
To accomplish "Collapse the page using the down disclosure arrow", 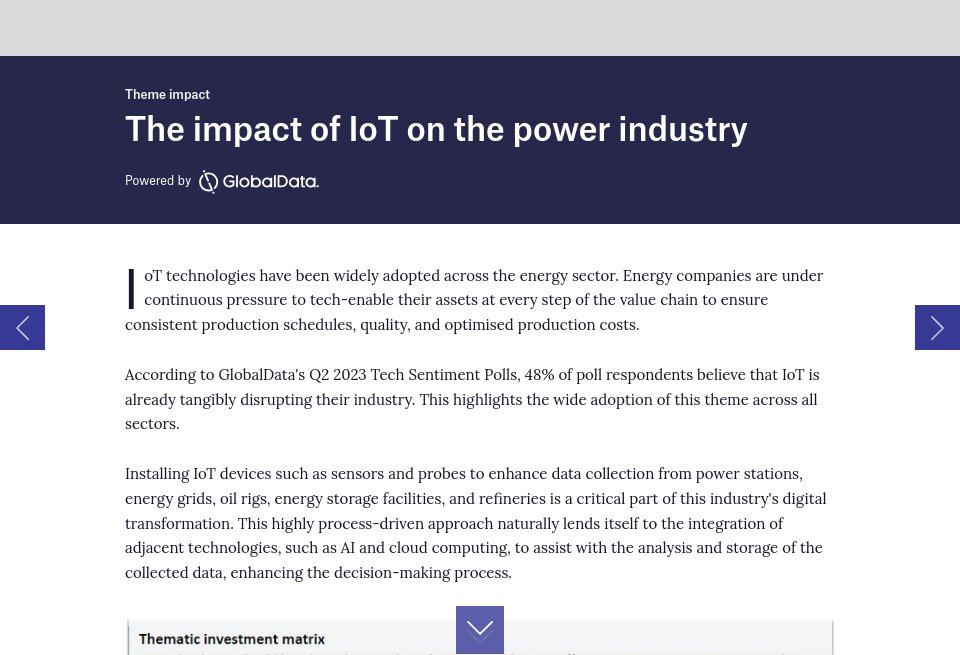I will [x=480, y=630].
